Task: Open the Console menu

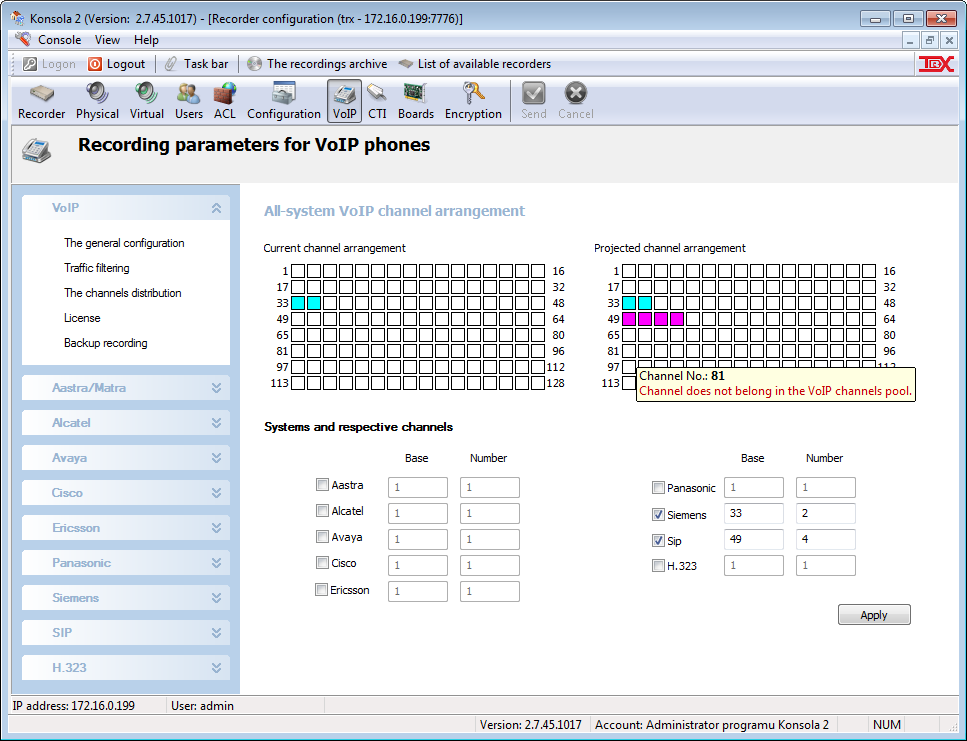Action: [59, 39]
